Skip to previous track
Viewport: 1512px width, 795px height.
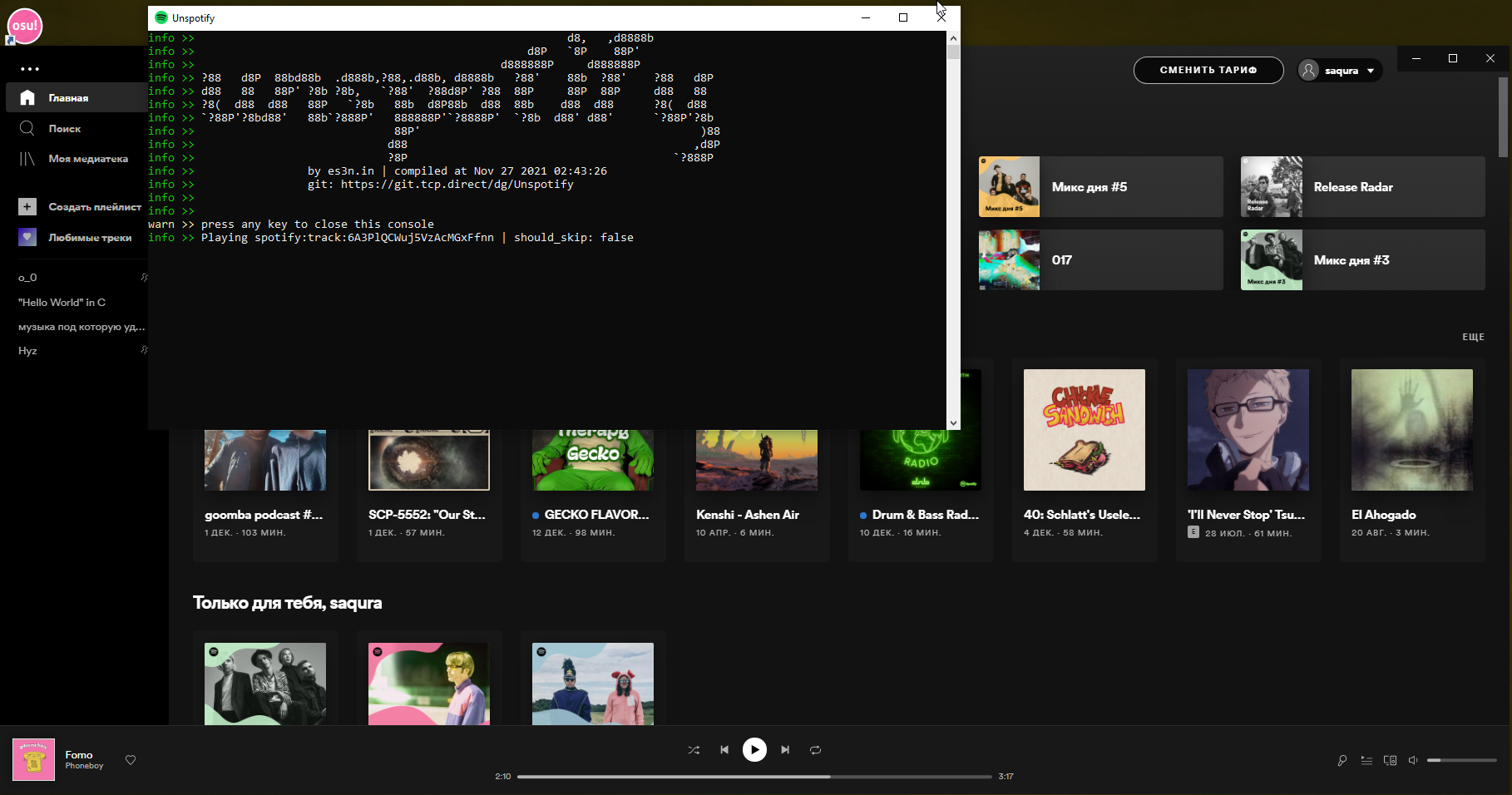click(724, 750)
